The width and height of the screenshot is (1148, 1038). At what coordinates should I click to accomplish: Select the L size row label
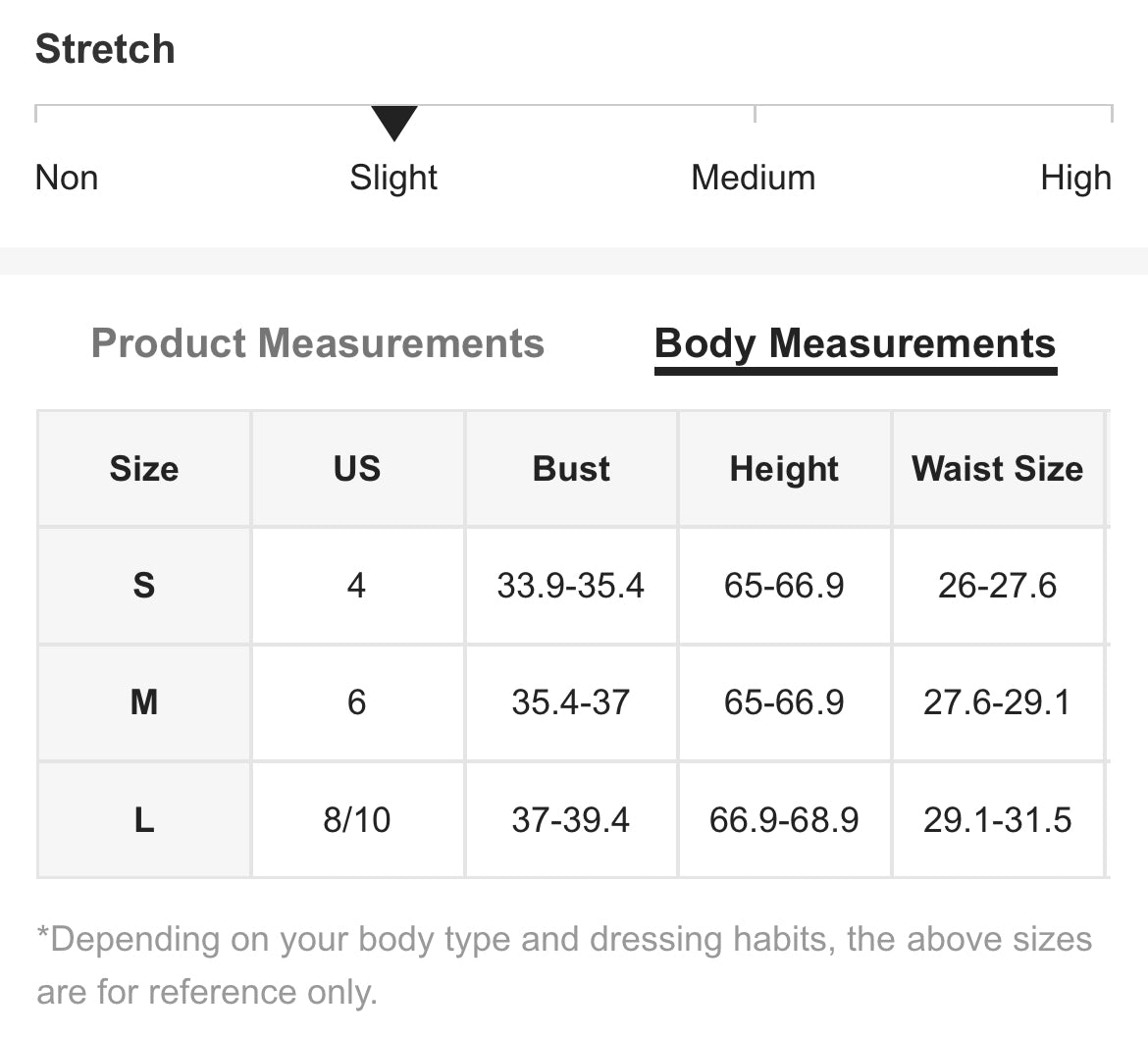144,819
